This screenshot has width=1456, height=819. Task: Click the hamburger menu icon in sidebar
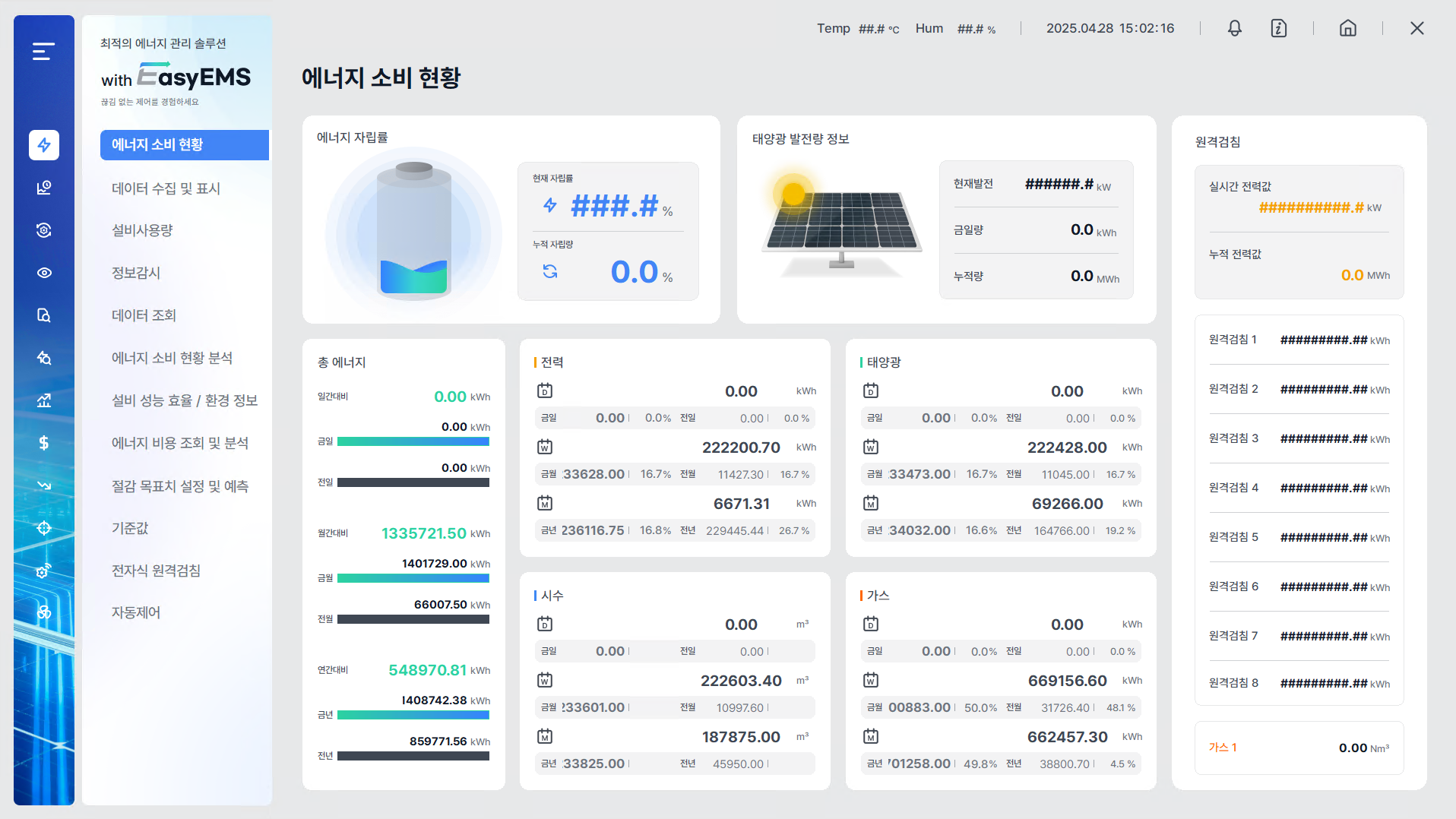coord(43,51)
